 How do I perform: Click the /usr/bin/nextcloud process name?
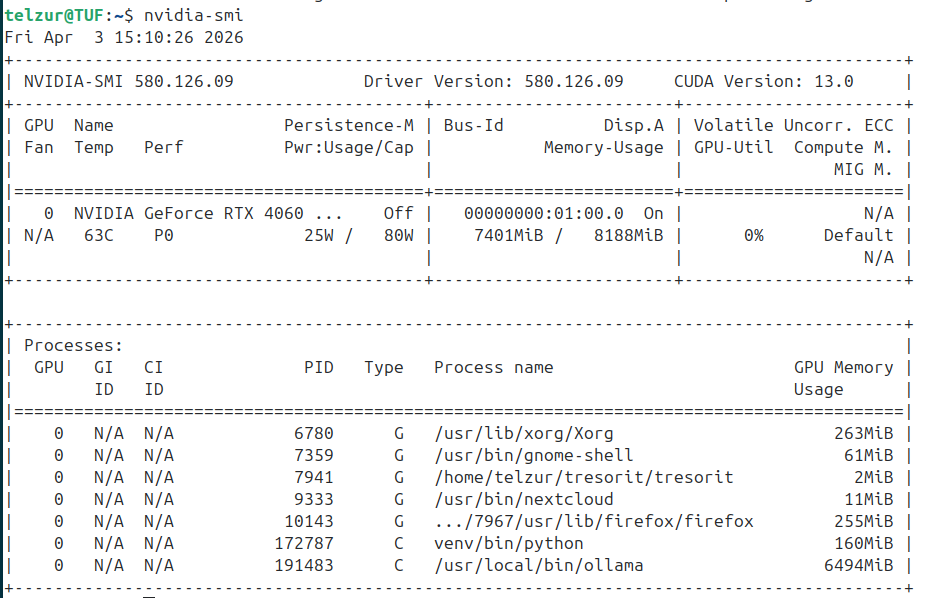pos(523,499)
